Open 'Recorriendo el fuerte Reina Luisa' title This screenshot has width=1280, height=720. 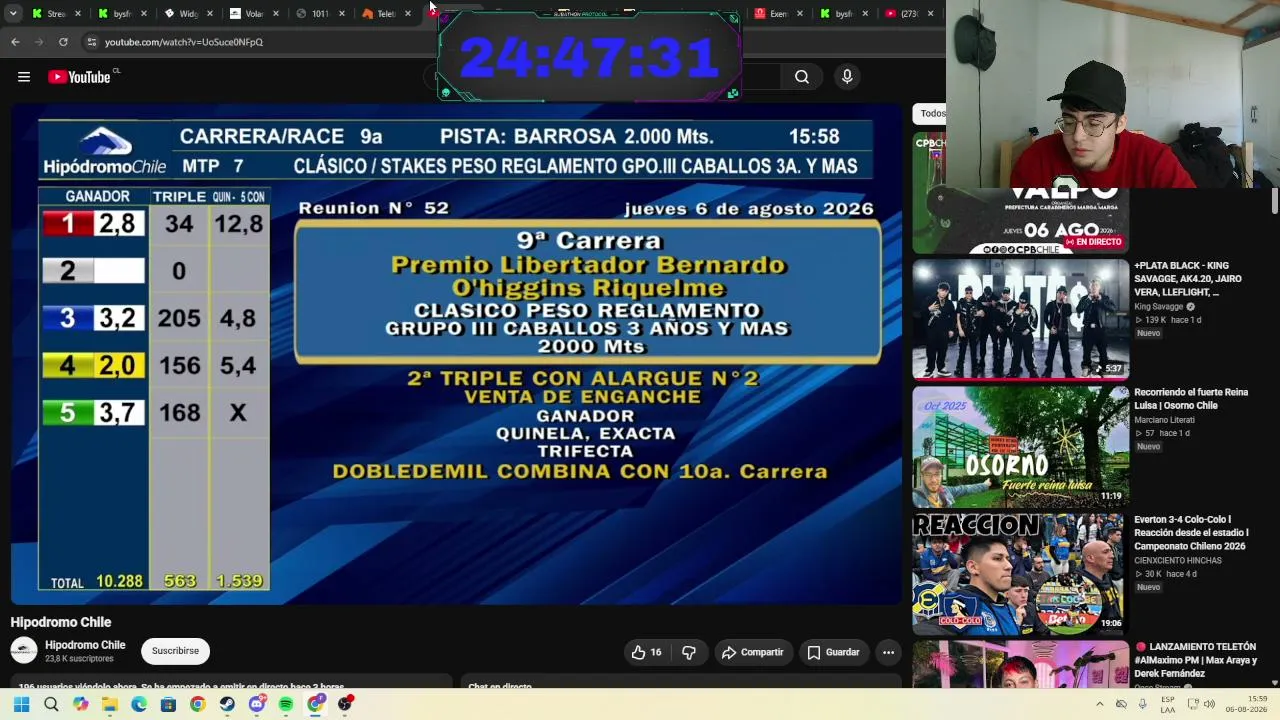pos(1191,399)
